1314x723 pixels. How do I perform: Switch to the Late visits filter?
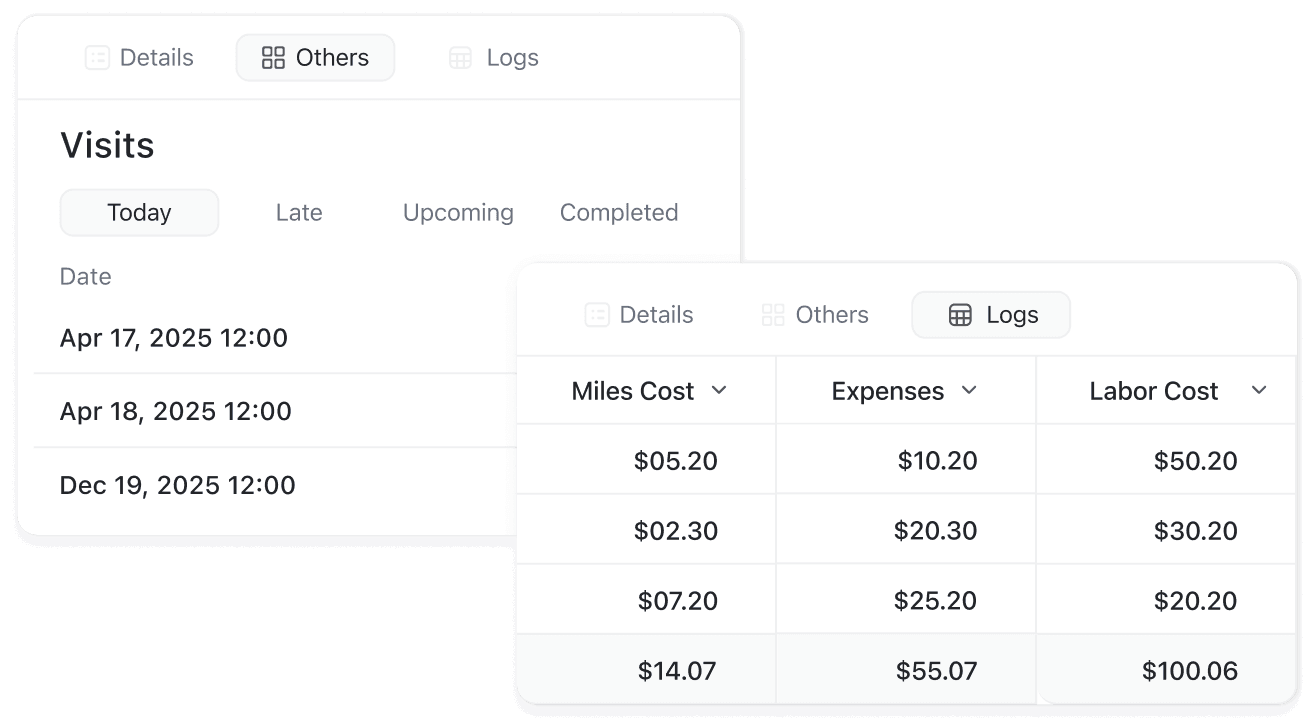299,213
